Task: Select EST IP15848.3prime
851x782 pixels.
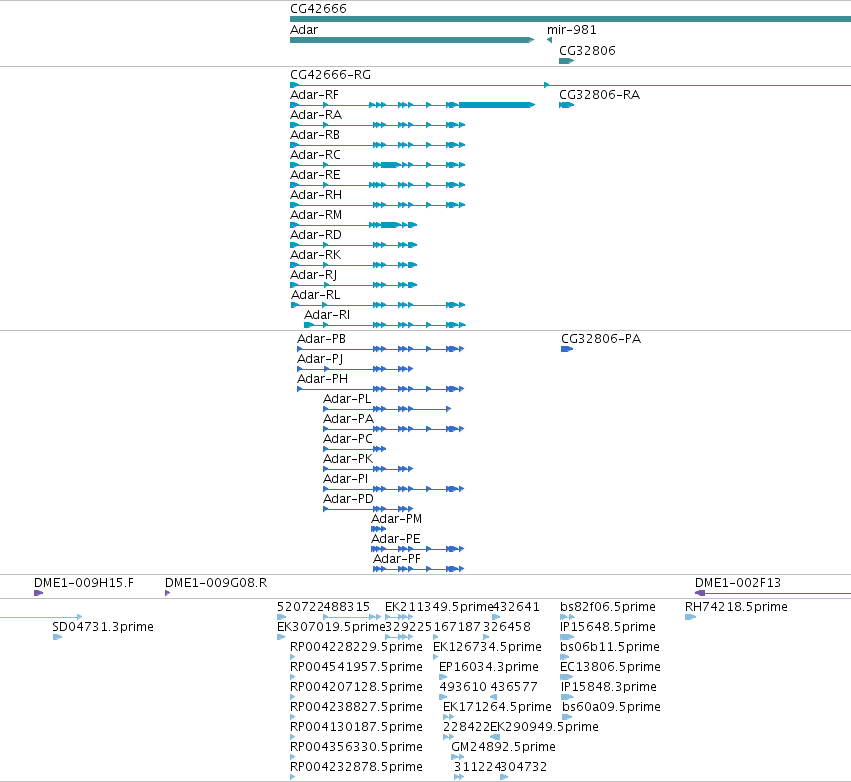Action: click(567, 697)
